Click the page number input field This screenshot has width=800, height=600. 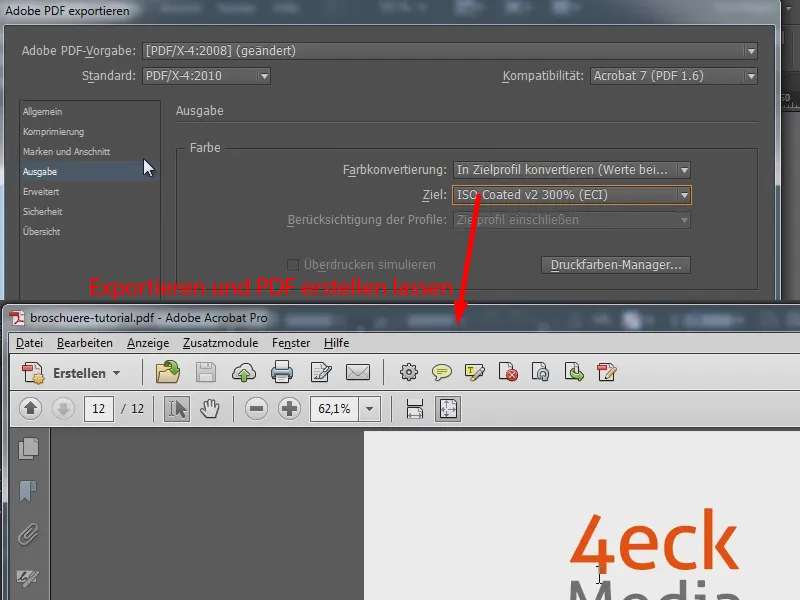tap(98, 409)
